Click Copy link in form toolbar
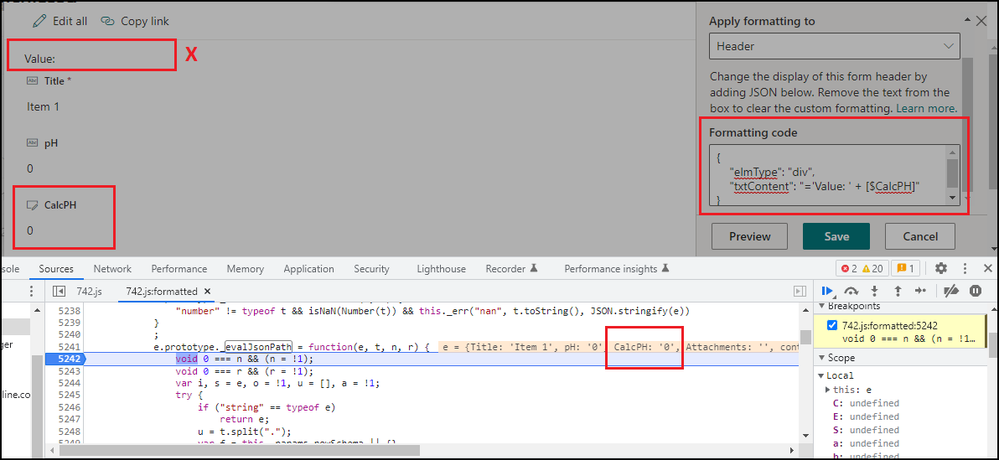999x460 pixels. pos(135,21)
